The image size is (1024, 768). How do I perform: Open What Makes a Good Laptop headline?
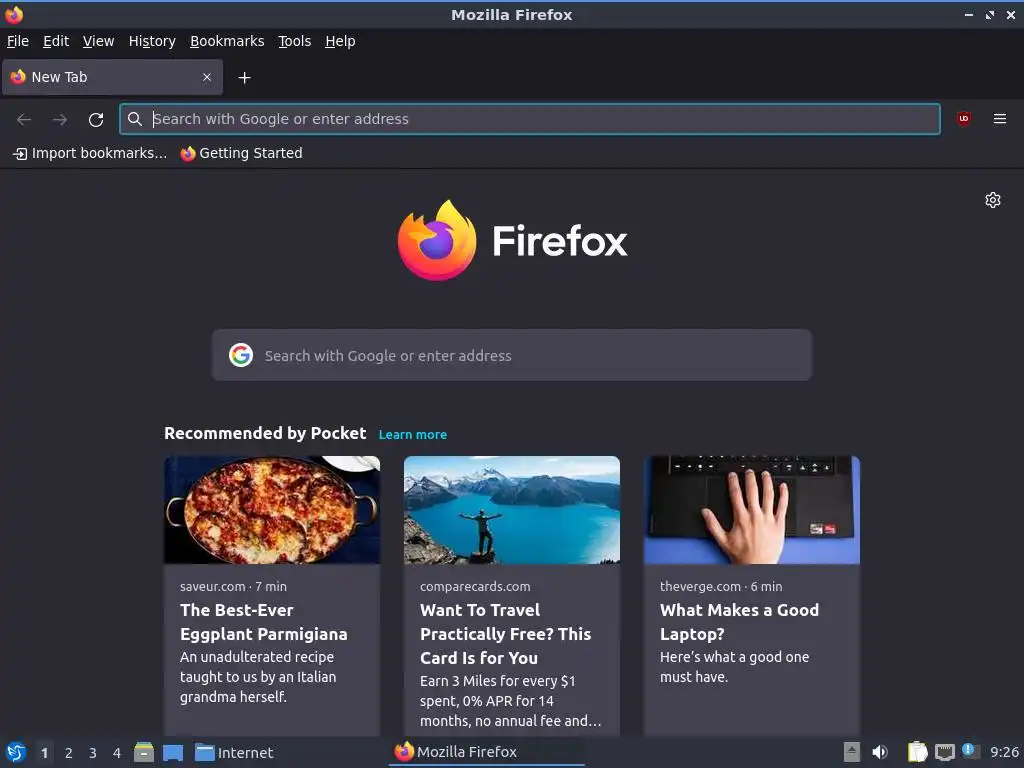739,622
